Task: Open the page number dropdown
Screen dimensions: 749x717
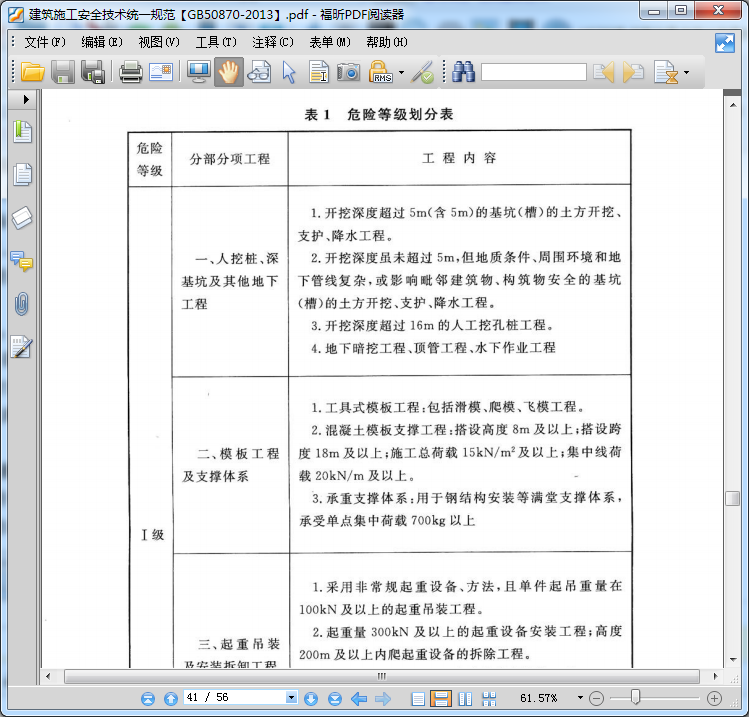Action: click(291, 697)
